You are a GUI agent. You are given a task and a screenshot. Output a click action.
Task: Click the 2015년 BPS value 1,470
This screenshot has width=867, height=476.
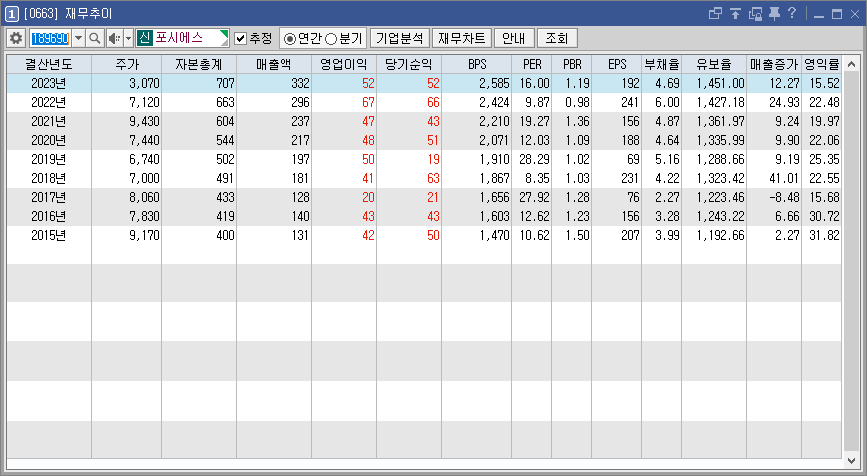tap(494, 235)
